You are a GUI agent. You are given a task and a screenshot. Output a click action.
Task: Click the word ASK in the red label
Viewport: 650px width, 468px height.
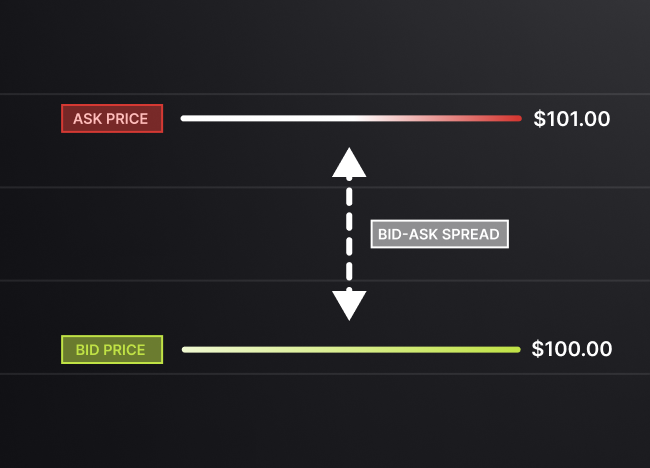tap(87, 119)
